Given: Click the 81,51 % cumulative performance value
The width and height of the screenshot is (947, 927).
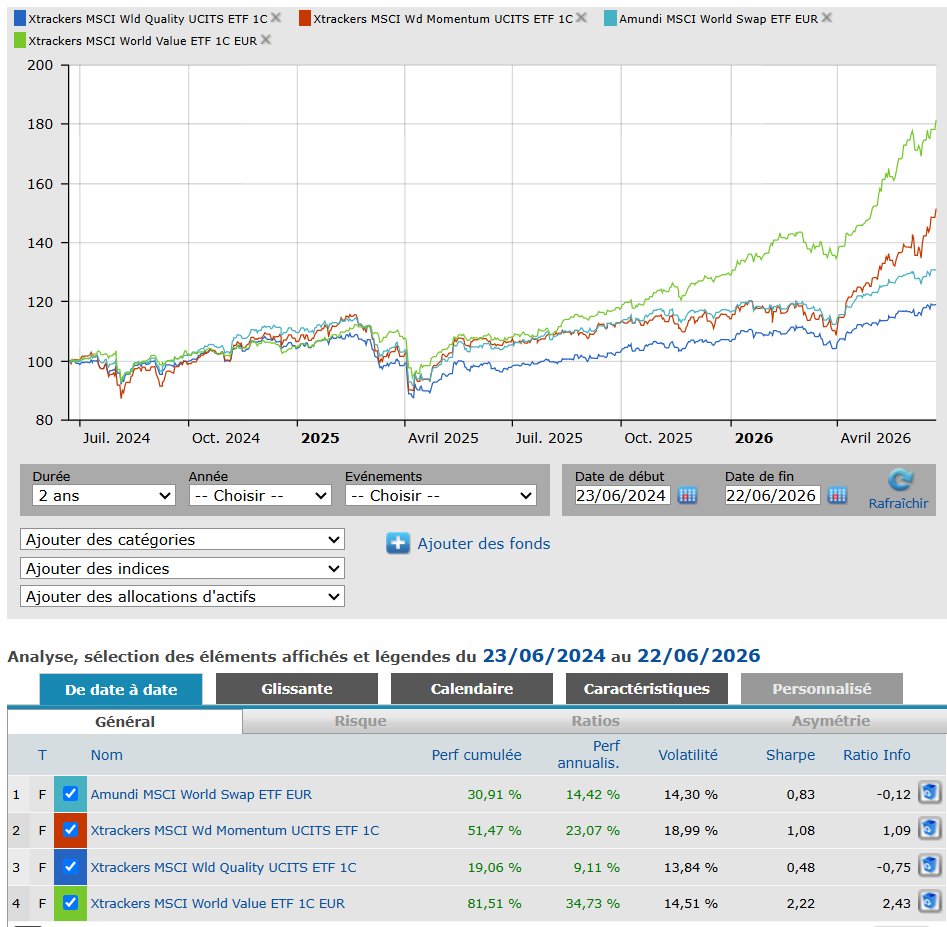Looking at the screenshot, I should point(494,903).
